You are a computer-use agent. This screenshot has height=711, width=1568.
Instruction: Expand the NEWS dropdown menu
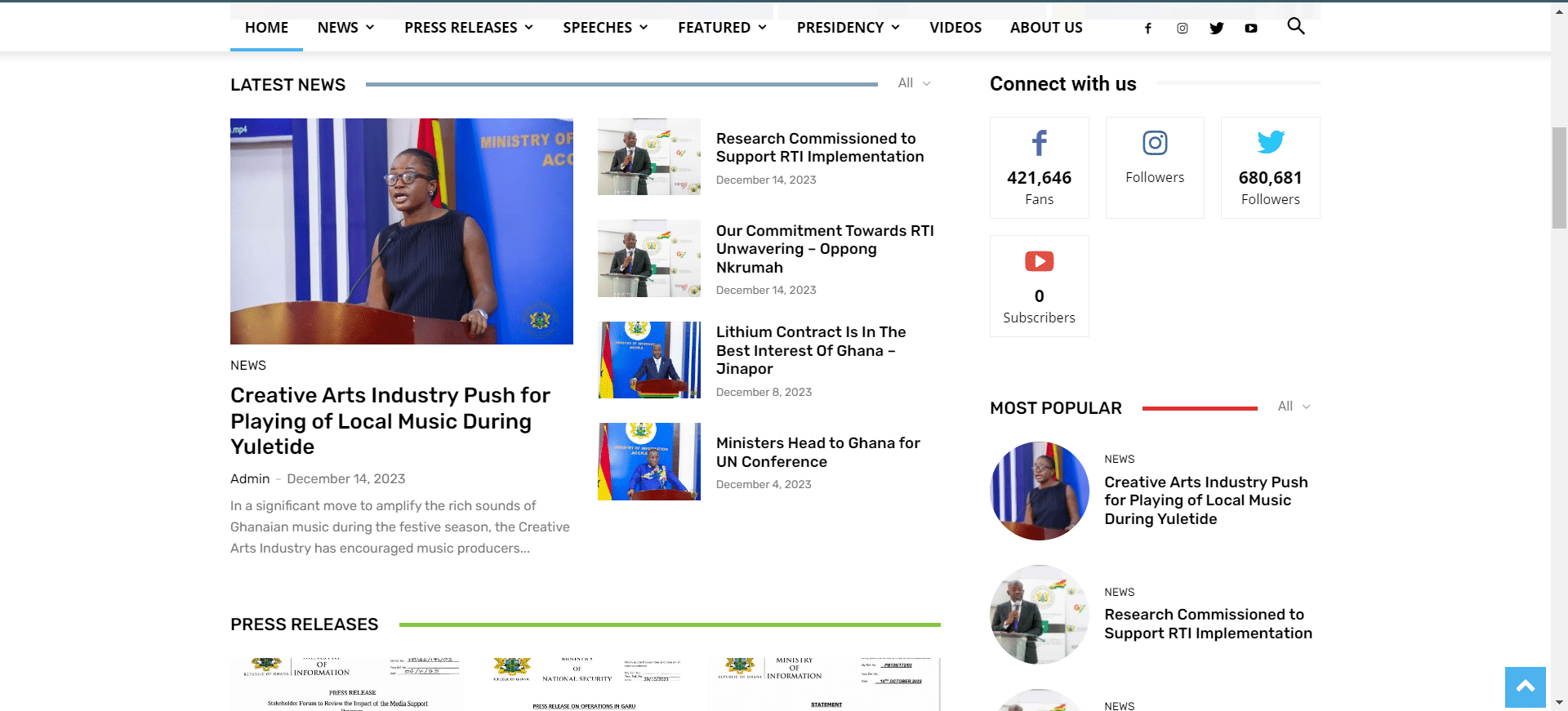[x=345, y=28]
